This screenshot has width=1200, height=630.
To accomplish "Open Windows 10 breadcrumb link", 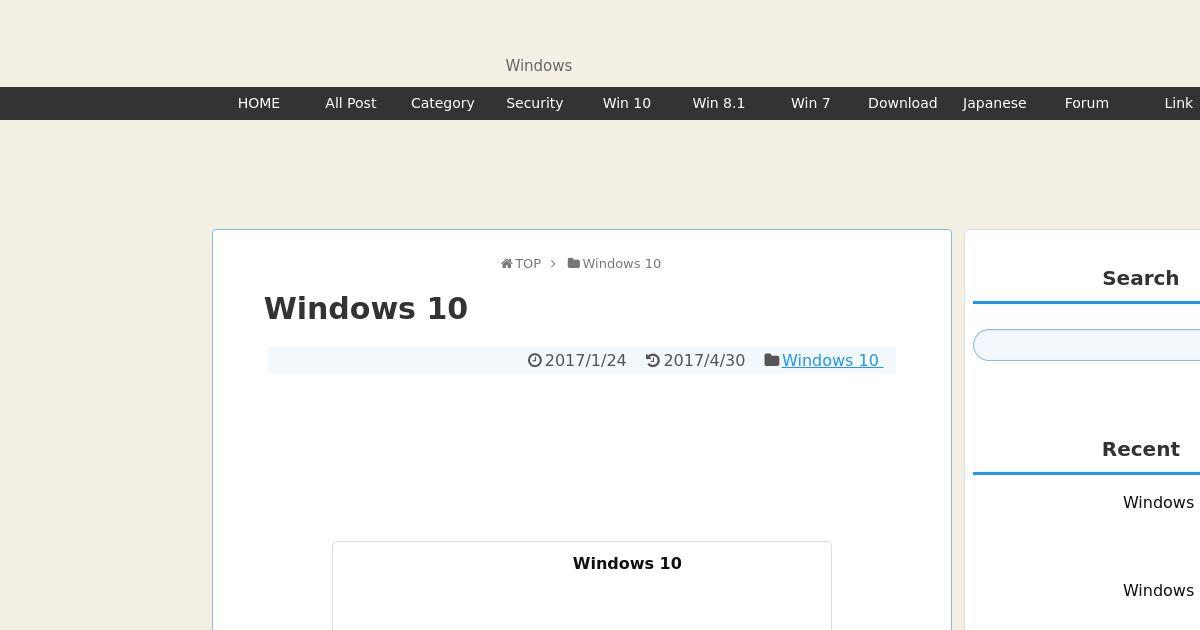I will tap(622, 264).
